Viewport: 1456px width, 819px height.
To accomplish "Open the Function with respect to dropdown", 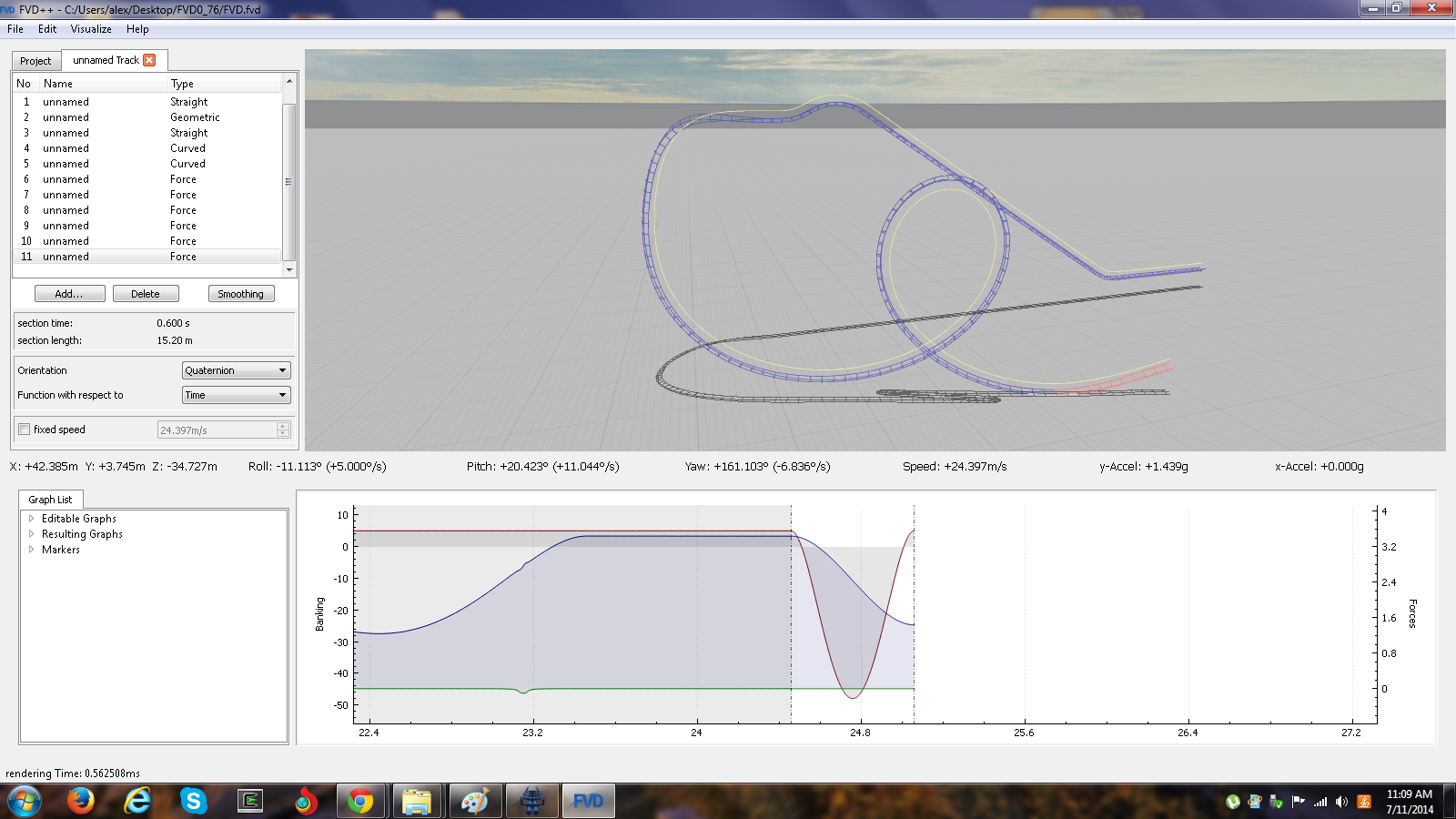I will 236,395.
